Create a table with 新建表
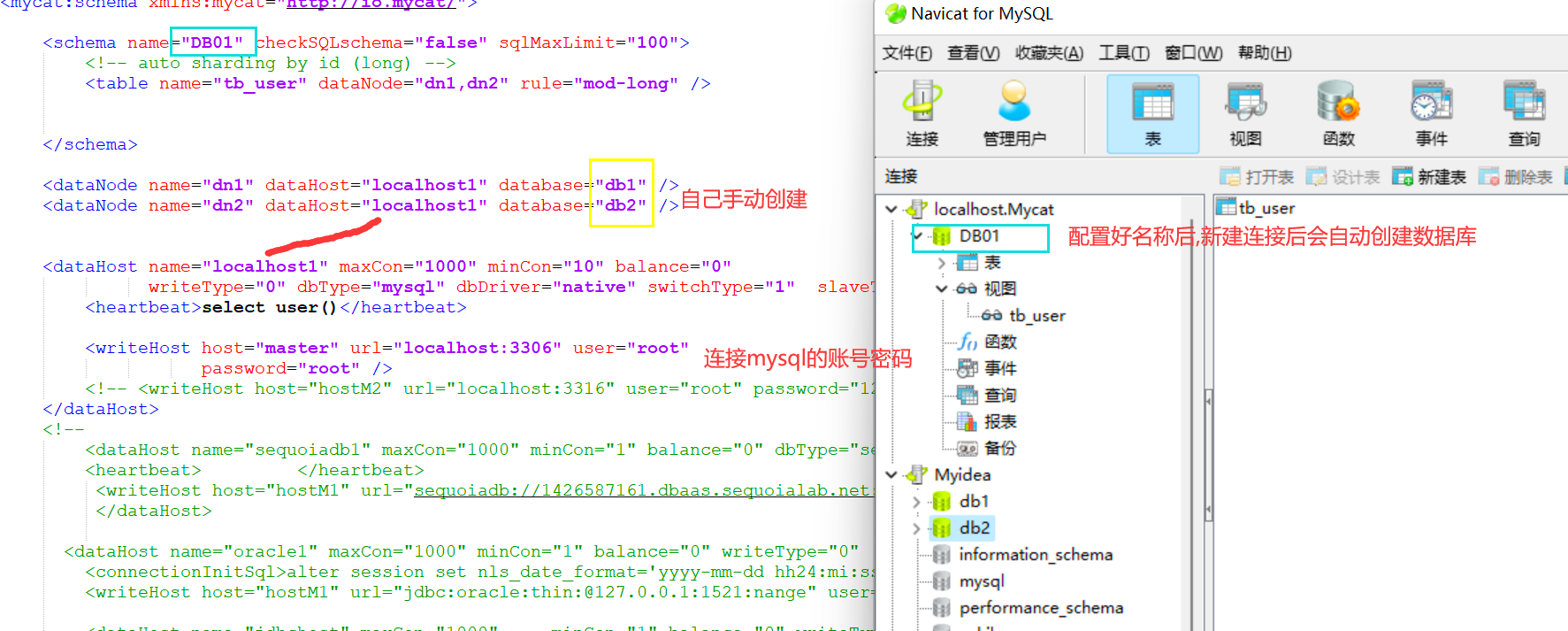1568x631 pixels. click(1429, 177)
